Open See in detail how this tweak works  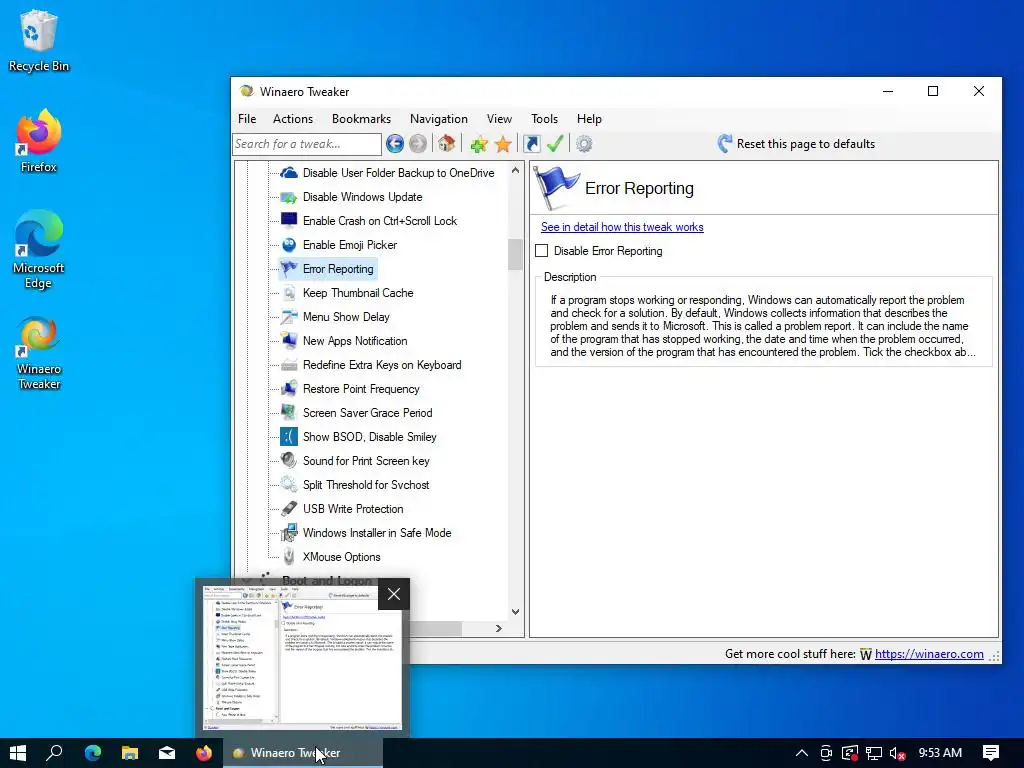click(x=622, y=227)
